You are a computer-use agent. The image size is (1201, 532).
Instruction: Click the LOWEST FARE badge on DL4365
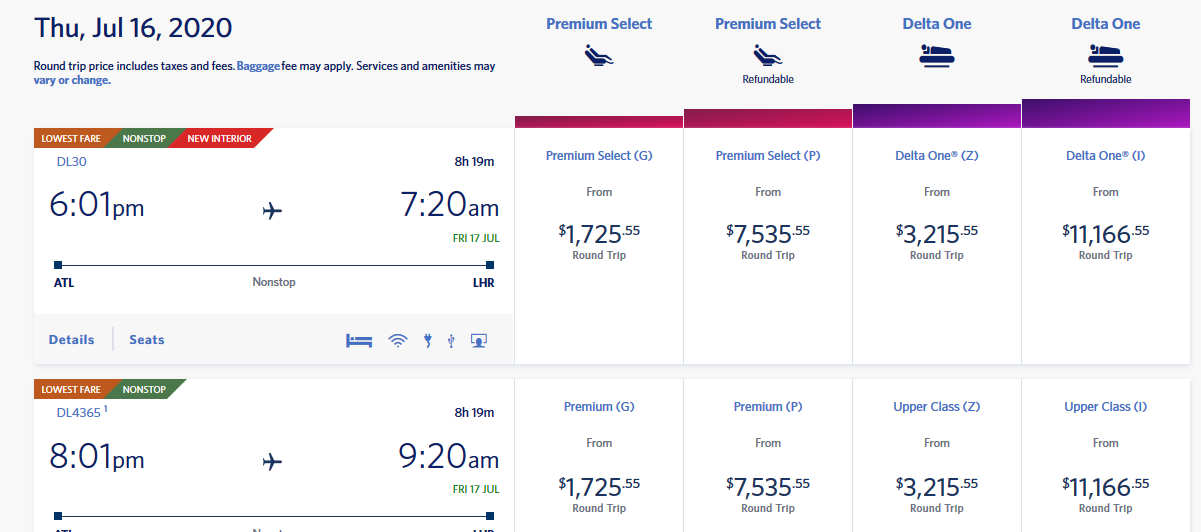tap(71, 390)
